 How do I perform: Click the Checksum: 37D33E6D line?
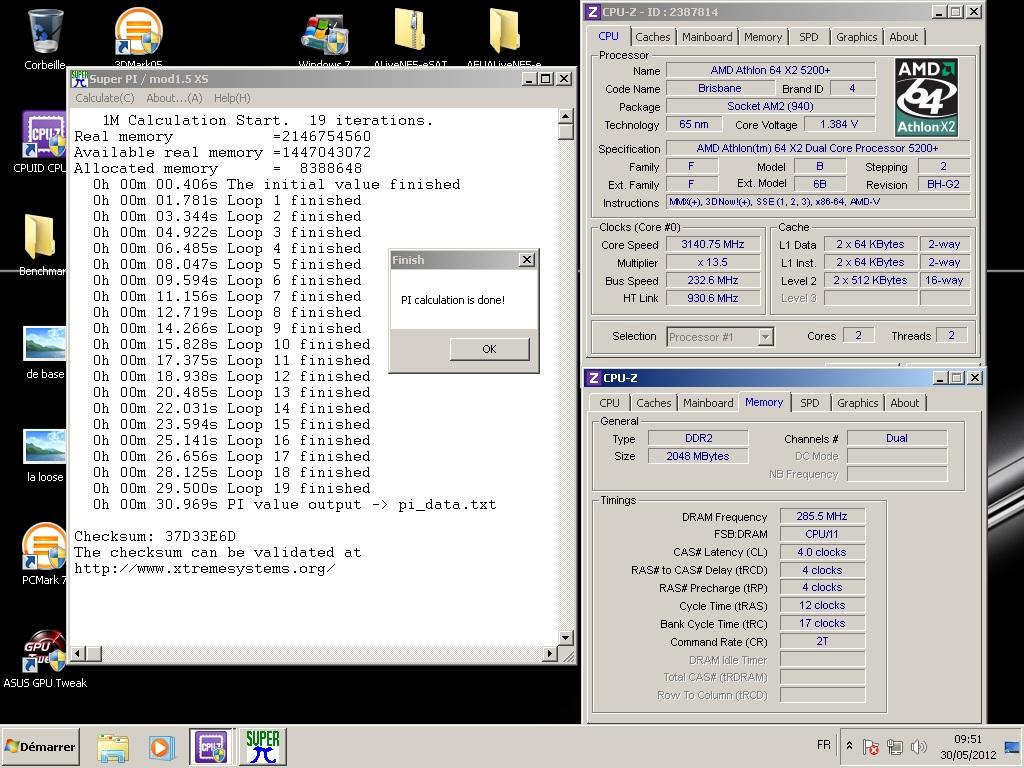point(155,537)
